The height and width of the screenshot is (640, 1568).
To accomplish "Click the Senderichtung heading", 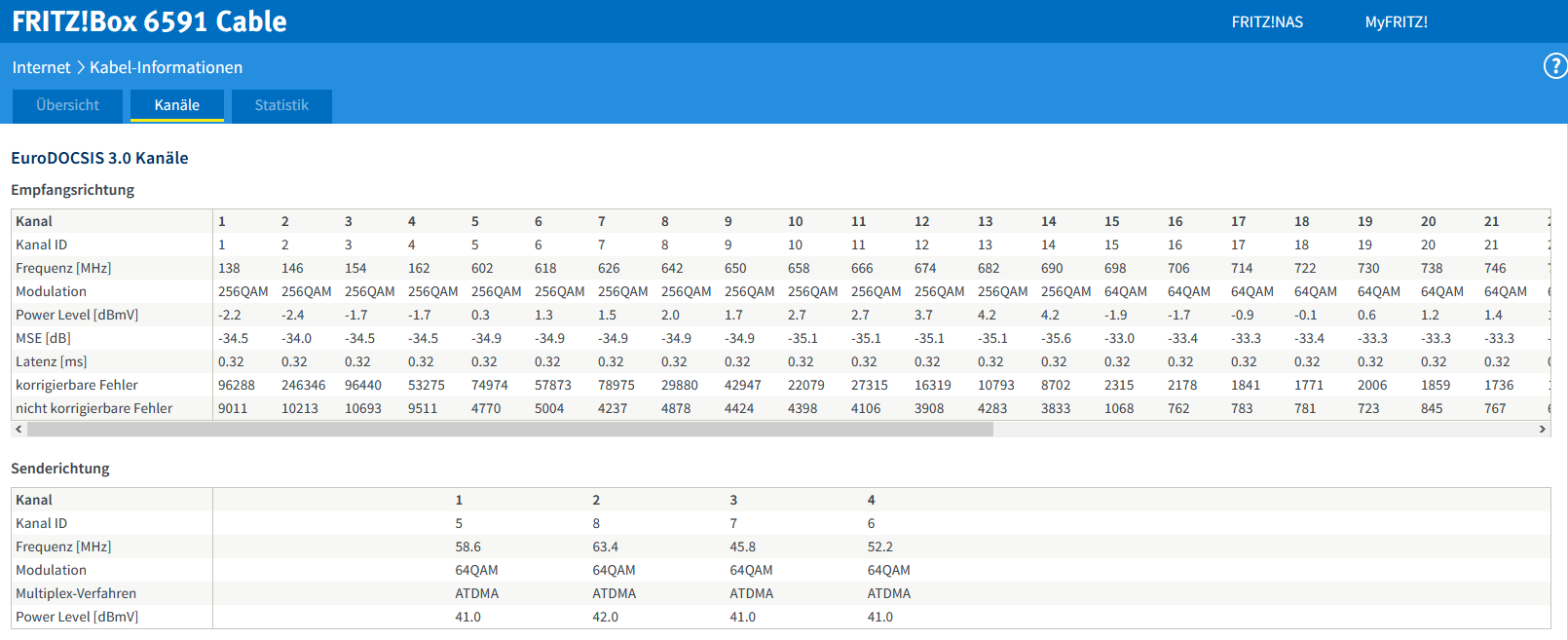I will click(x=59, y=469).
